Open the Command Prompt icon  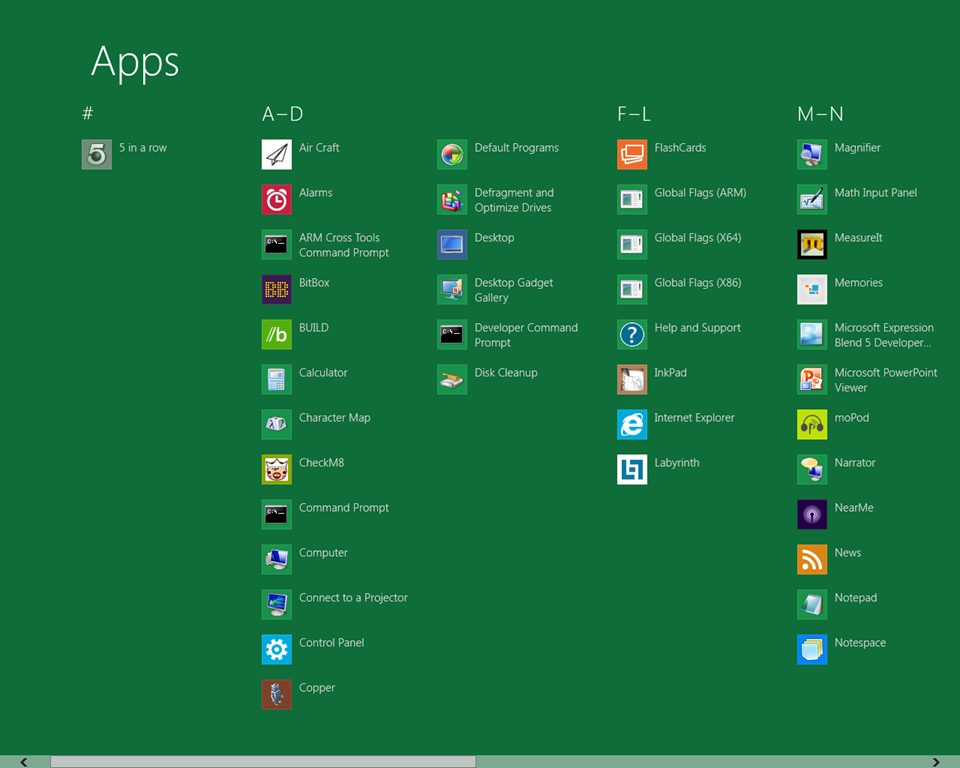[x=277, y=514]
